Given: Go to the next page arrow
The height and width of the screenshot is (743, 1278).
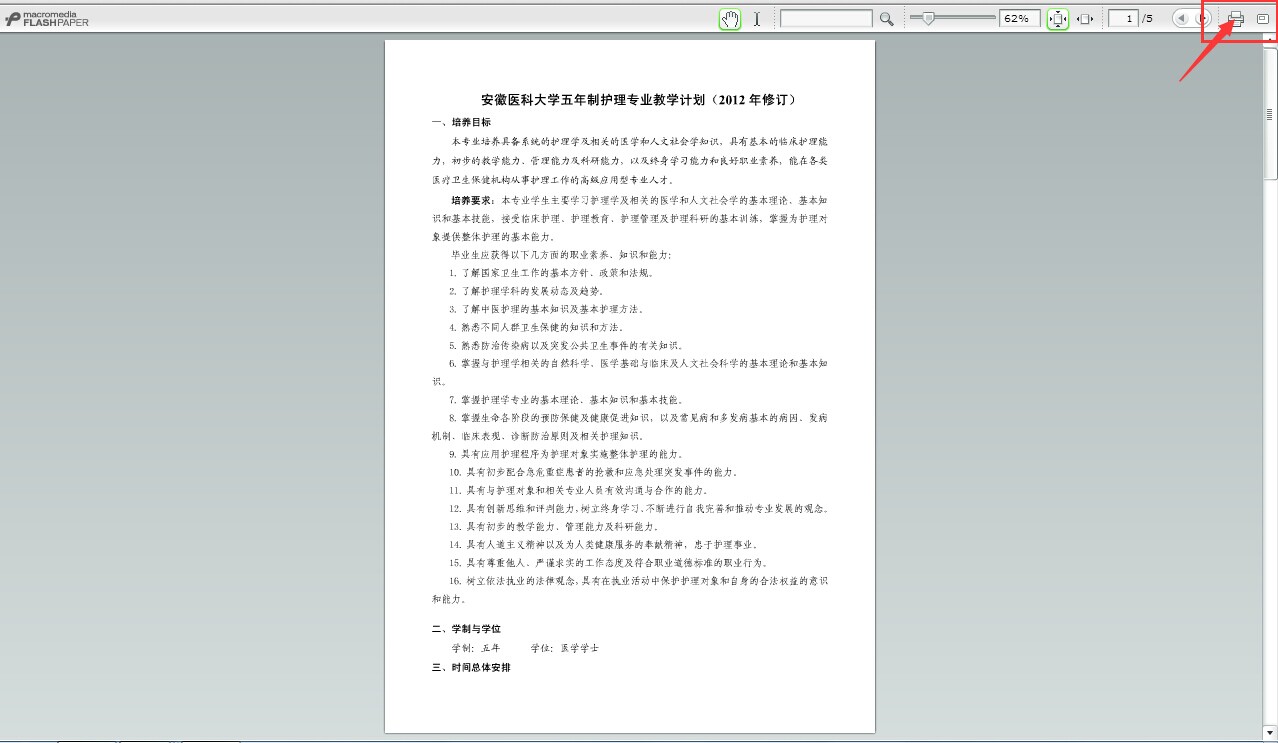Looking at the screenshot, I should pyautogui.click(x=1202, y=19).
